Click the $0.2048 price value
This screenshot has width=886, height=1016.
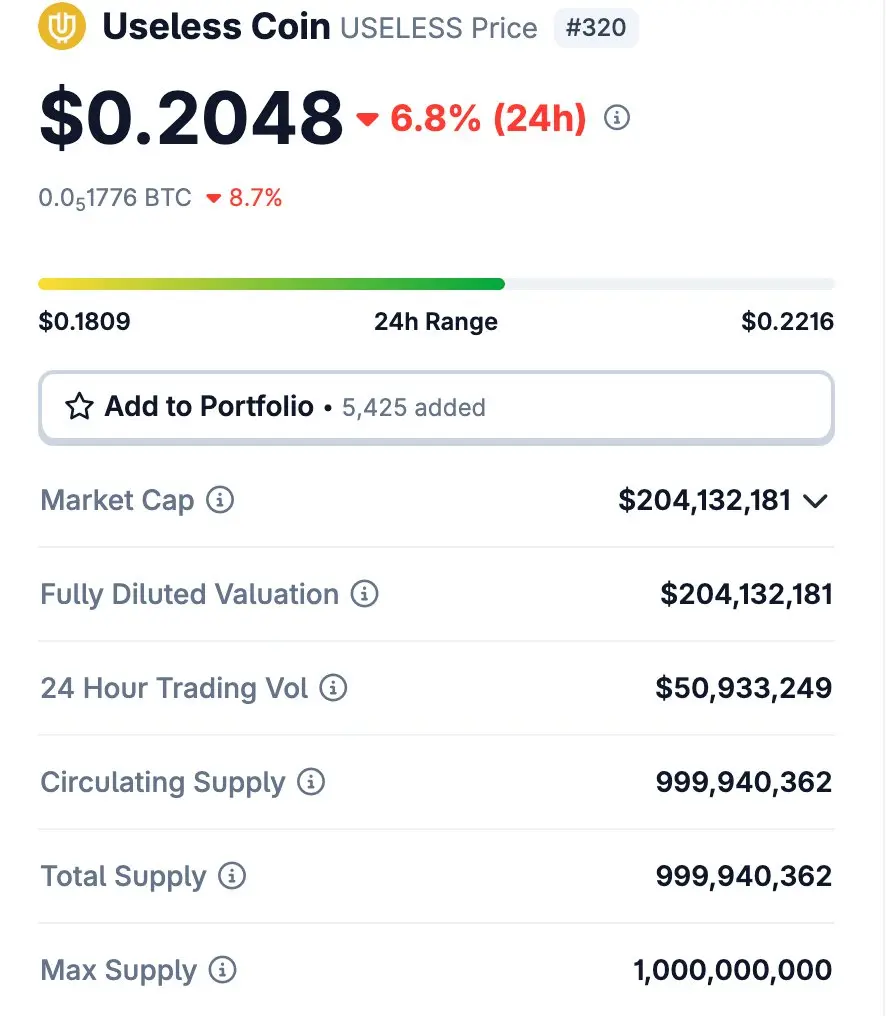click(191, 118)
